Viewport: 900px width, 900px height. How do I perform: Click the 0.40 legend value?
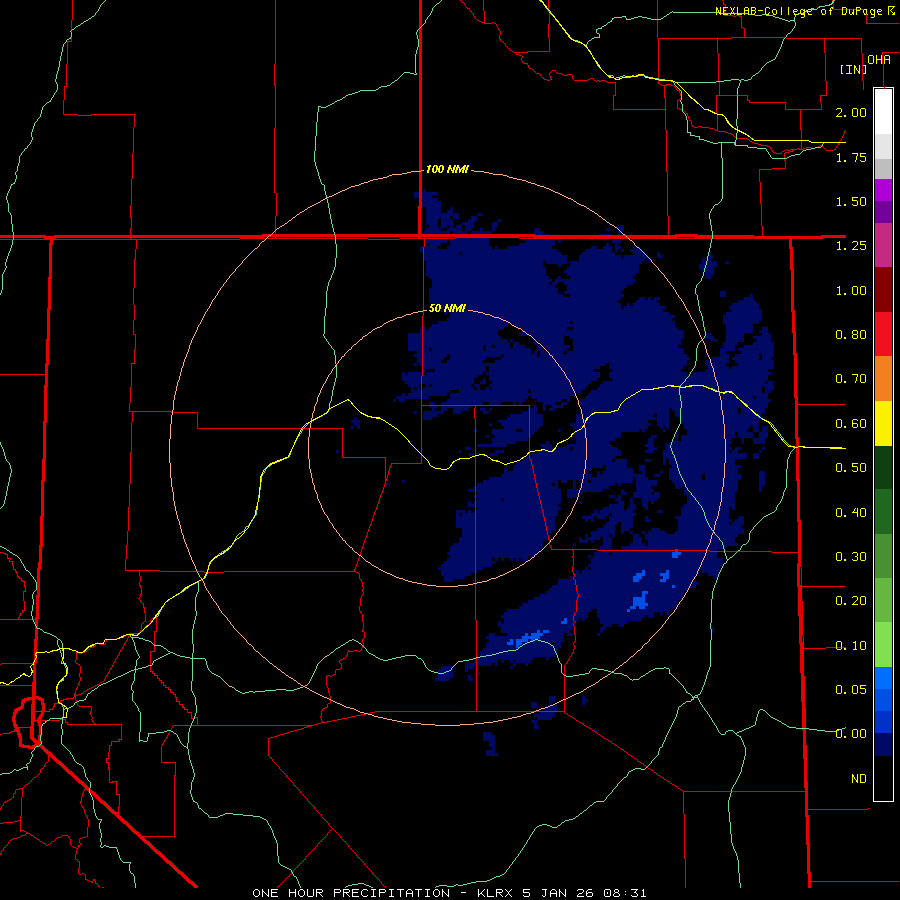point(851,513)
